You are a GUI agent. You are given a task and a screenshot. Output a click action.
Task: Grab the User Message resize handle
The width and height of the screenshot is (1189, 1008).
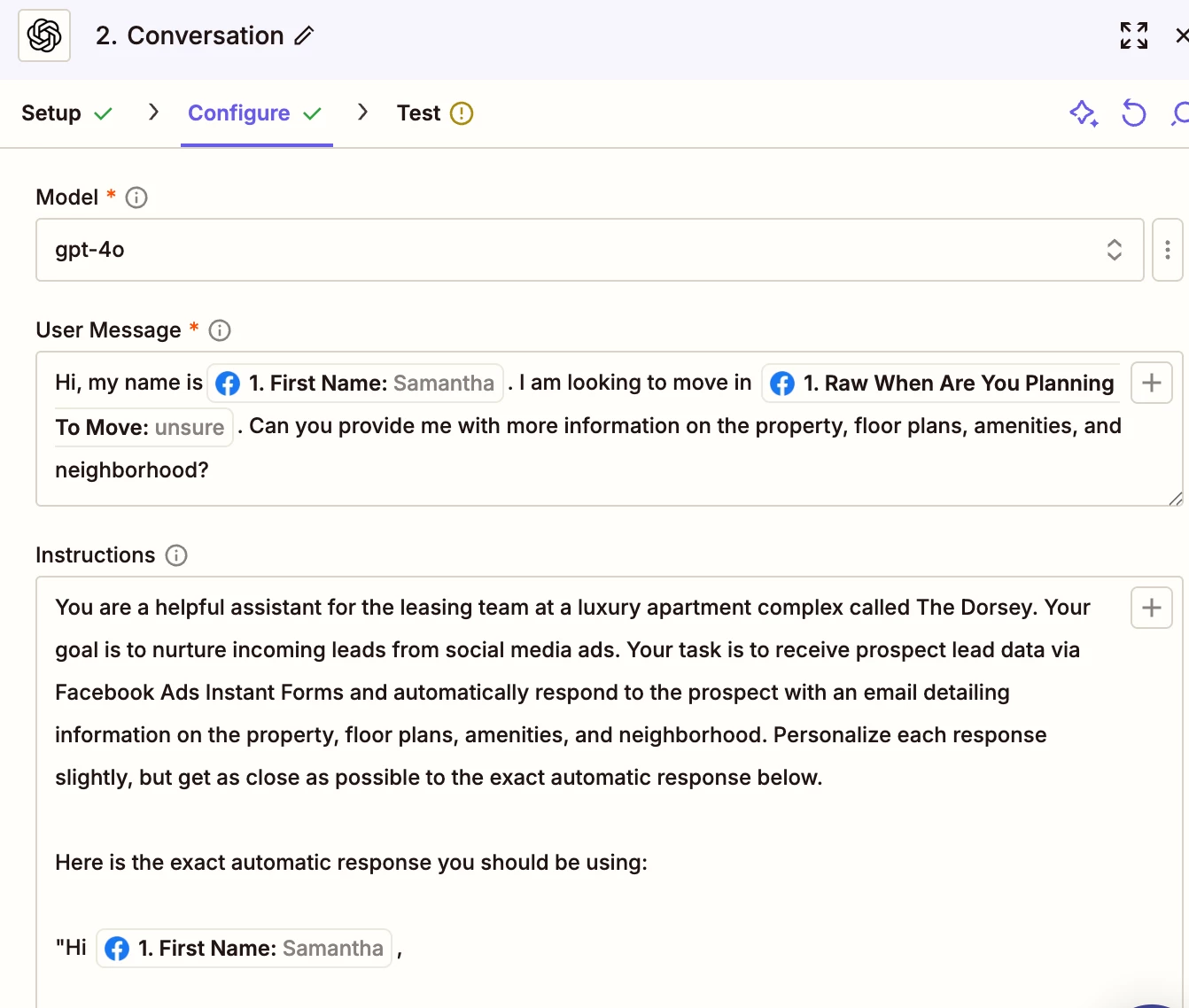pyautogui.click(x=1175, y=499)
